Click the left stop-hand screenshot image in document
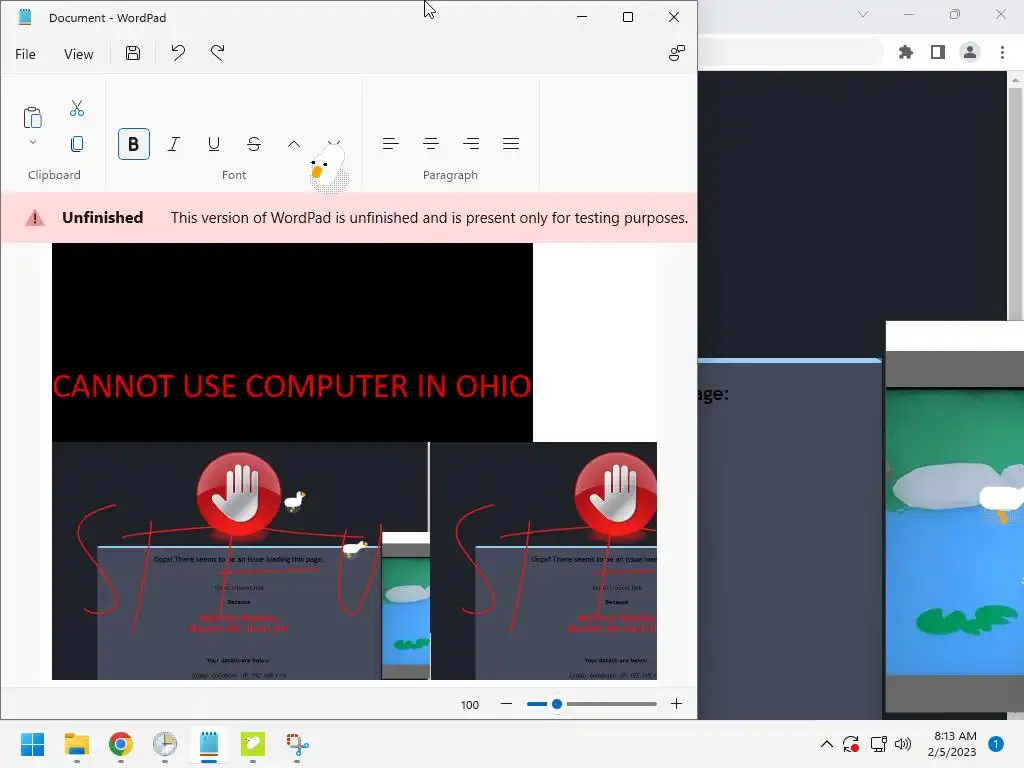Screen dimensions: 1024x768 click(240, 561)
